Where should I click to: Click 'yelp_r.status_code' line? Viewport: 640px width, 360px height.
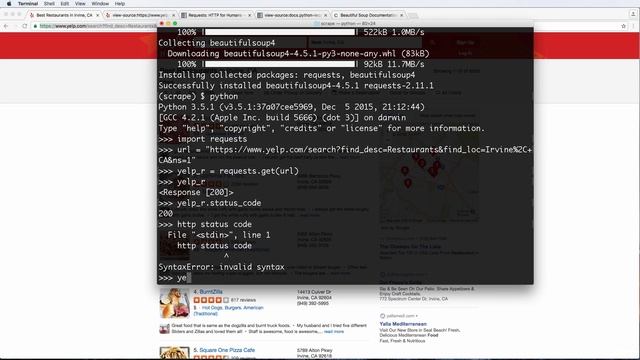point(210,203)
